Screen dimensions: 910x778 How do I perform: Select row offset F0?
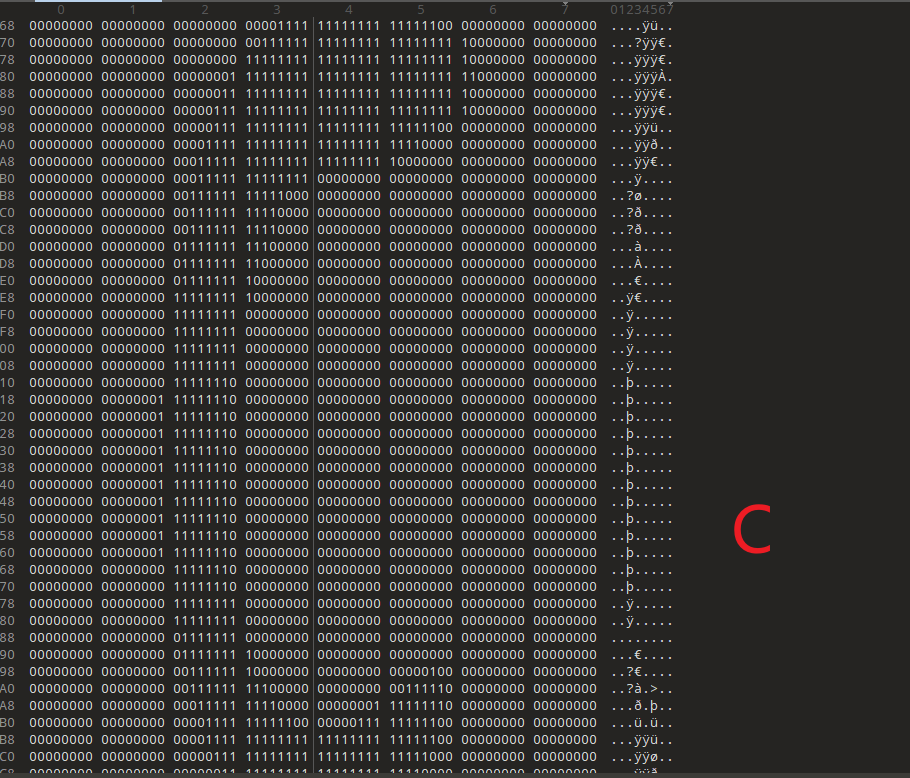tap(8, 314)
